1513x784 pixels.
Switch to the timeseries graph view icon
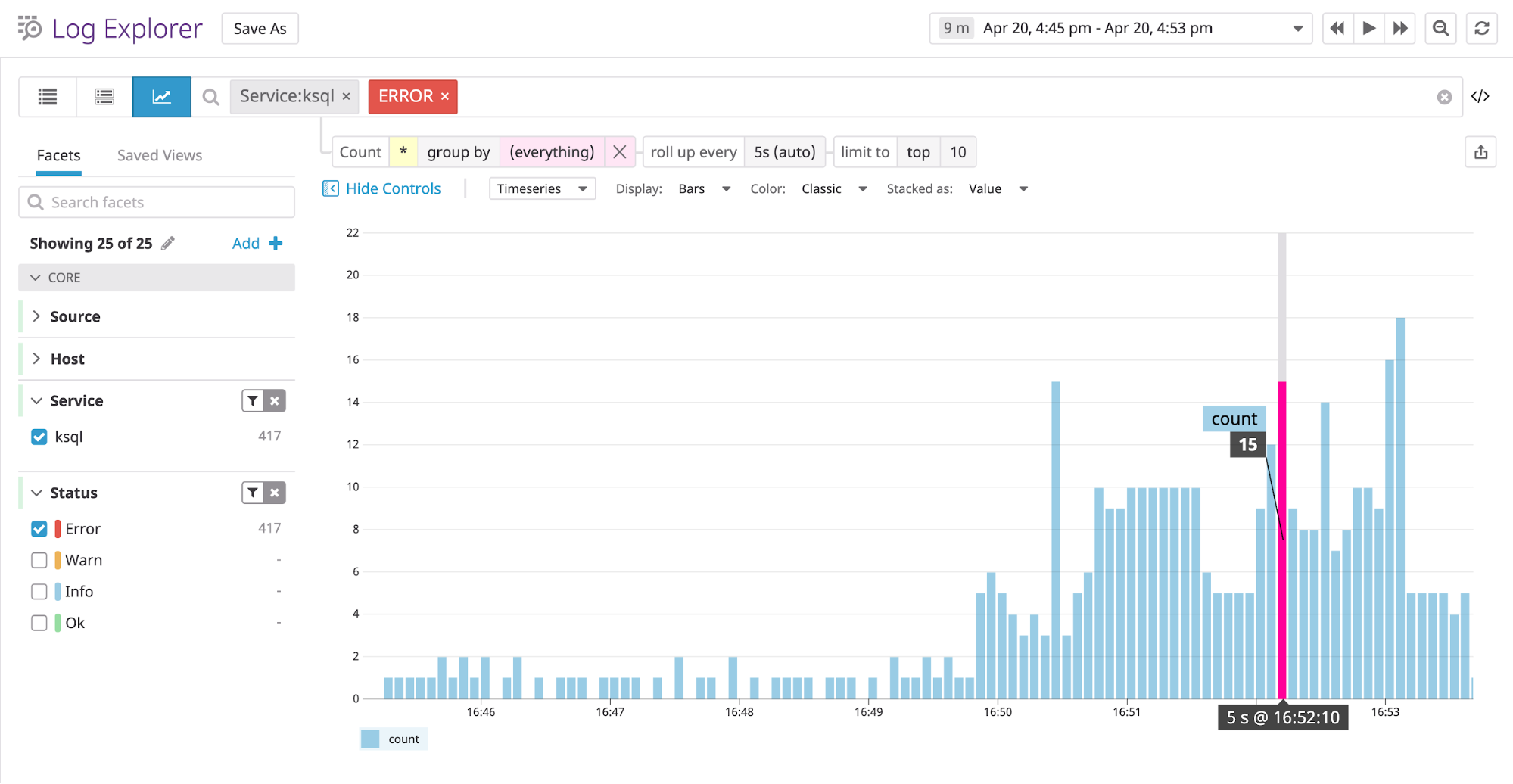pos(161,97)
